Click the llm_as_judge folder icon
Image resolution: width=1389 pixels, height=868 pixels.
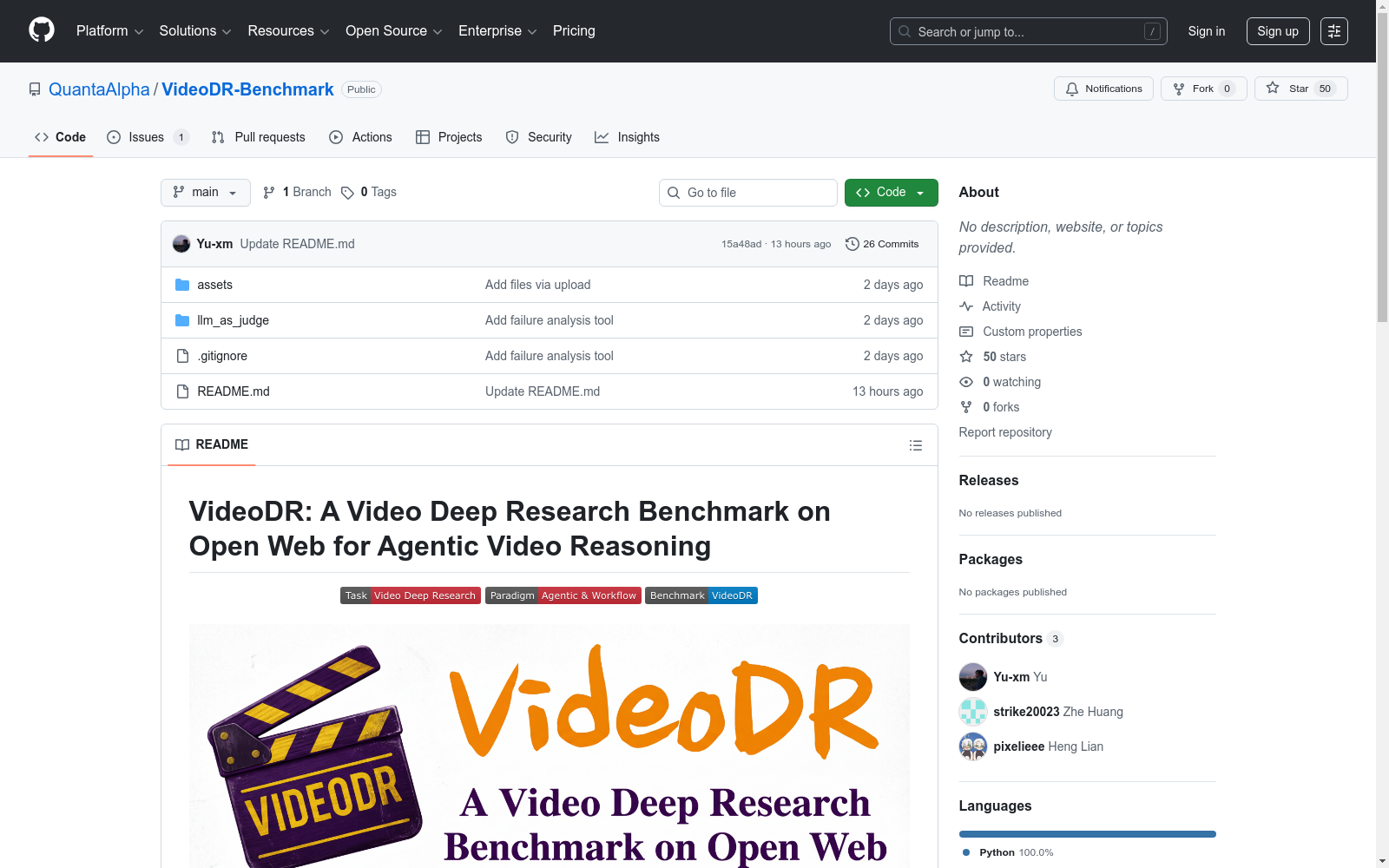tap(182, 320)
